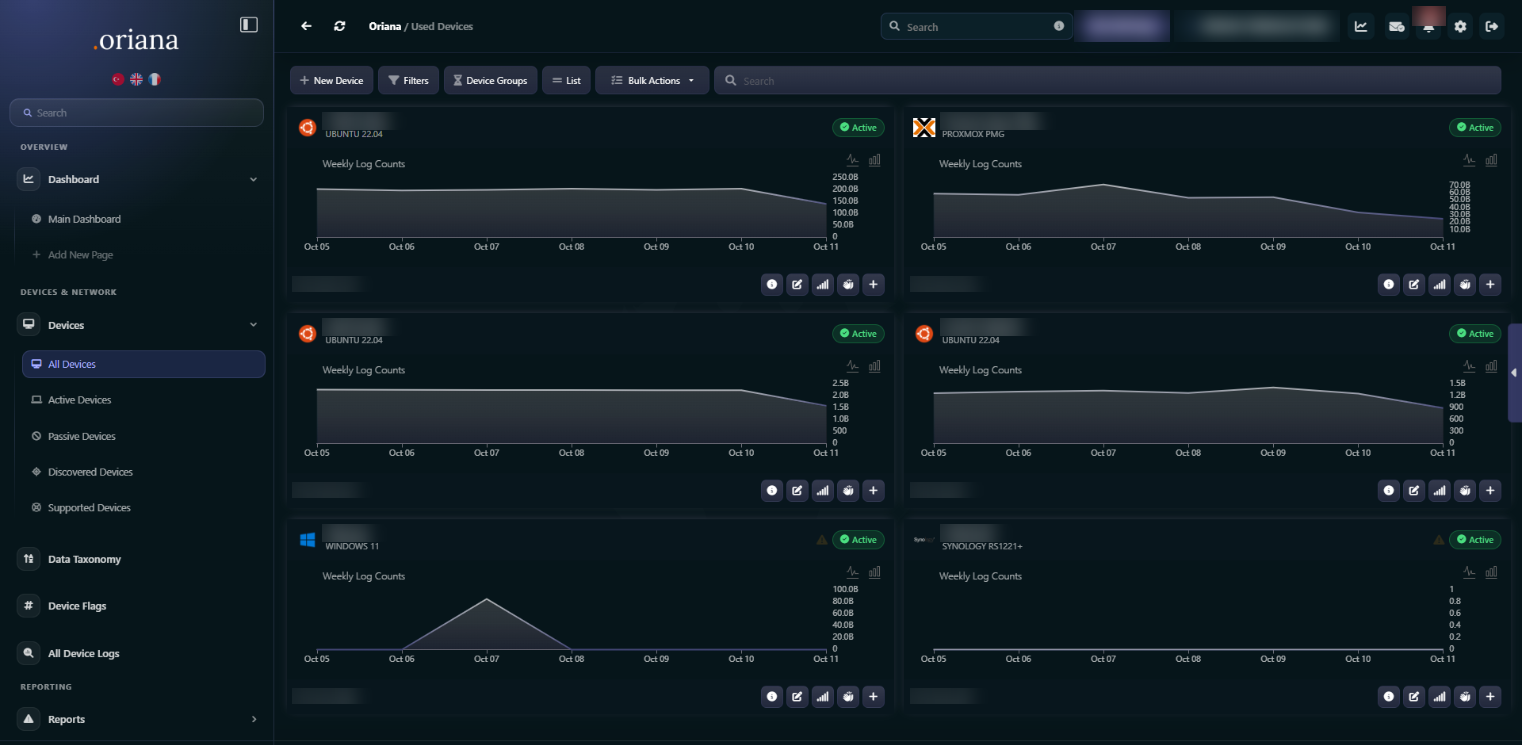
Task: Open All Device Logs in sidebar
Action: [83, 653]
